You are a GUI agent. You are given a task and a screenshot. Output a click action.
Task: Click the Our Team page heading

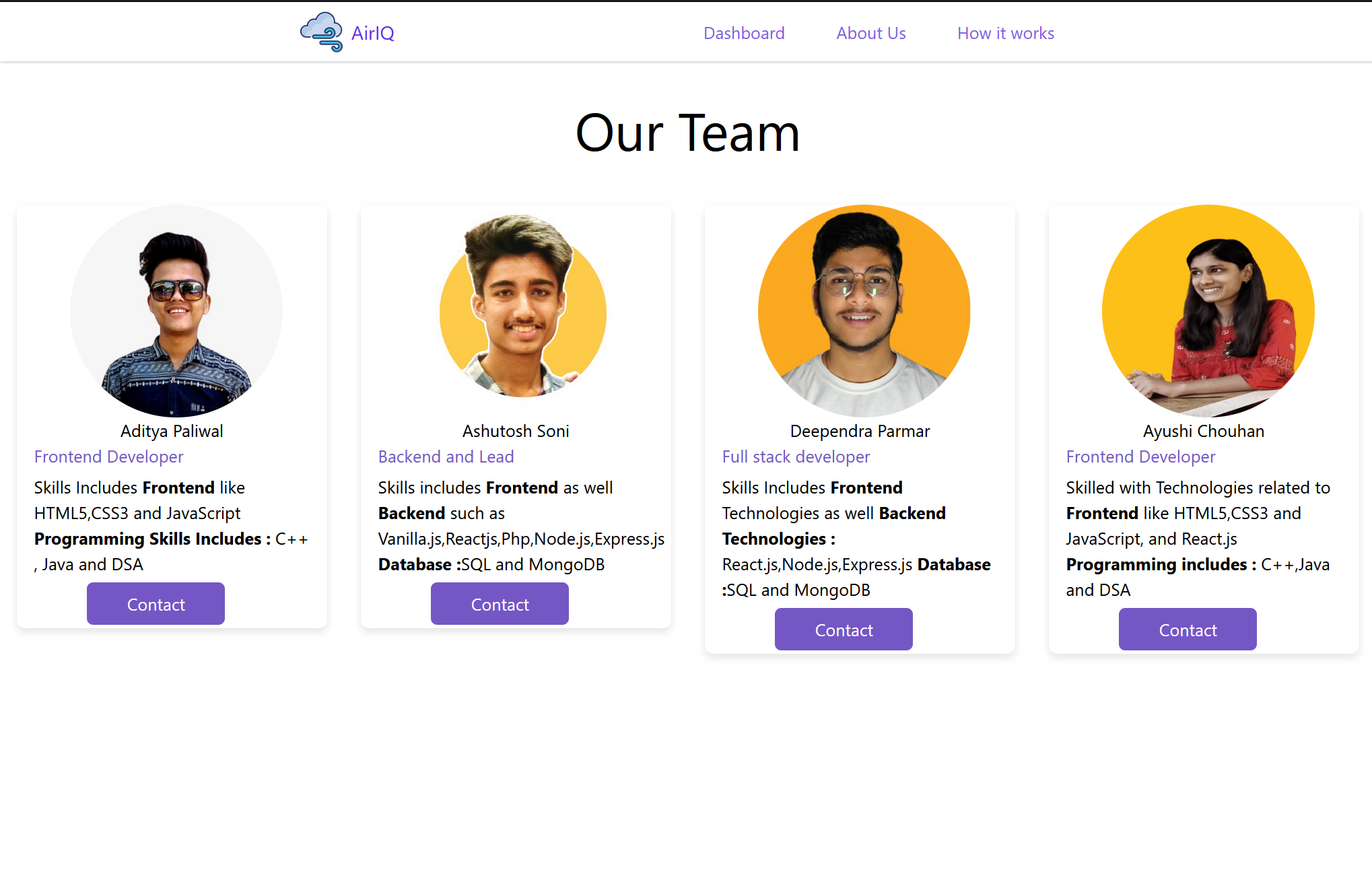coord(687,133)
